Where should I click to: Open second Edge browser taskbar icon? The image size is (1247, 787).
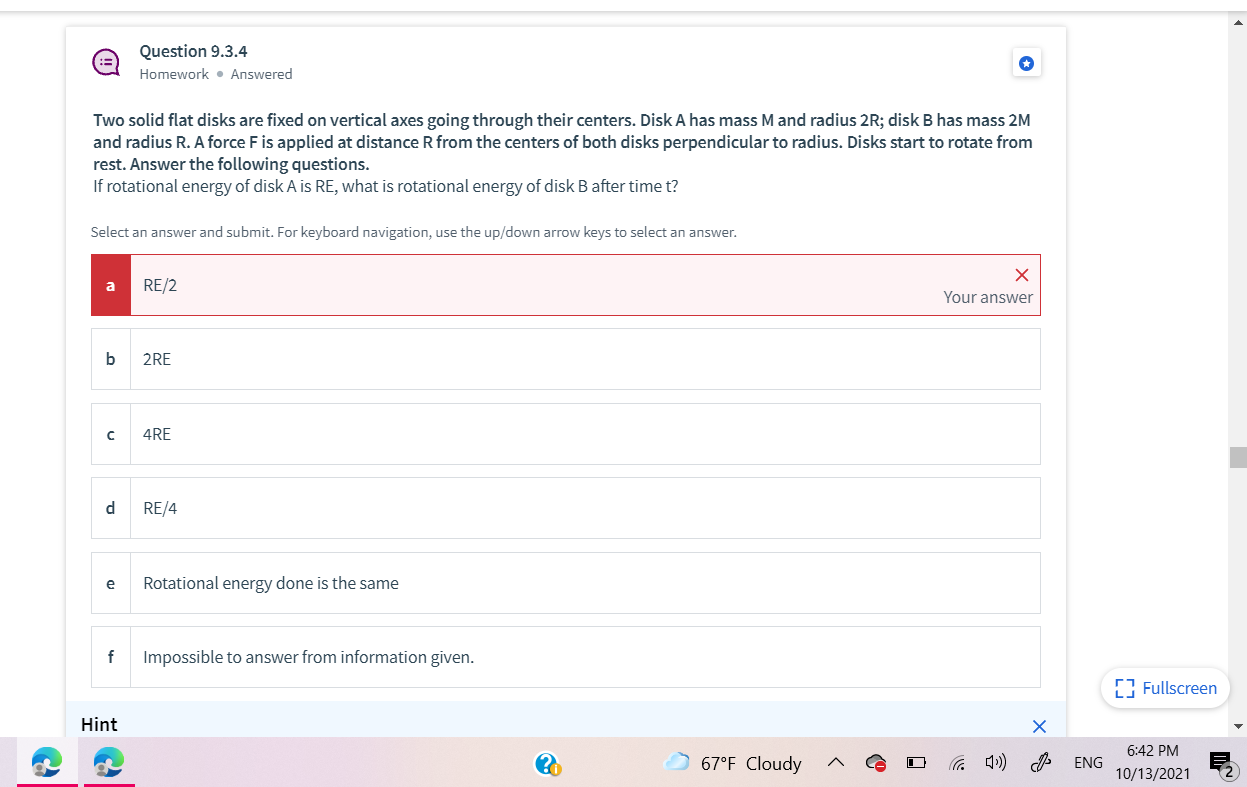[x=108, y=763]
